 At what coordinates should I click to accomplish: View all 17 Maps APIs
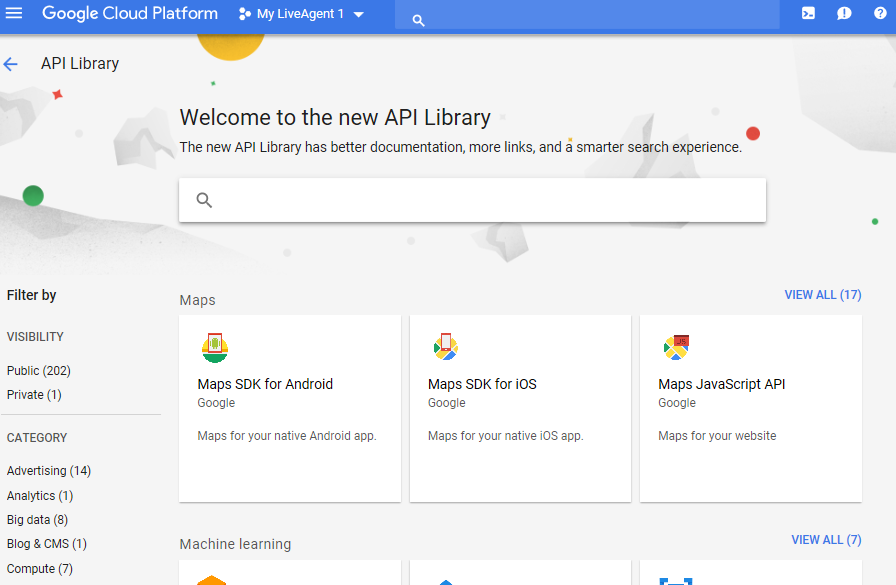click(x=823, y=295)
